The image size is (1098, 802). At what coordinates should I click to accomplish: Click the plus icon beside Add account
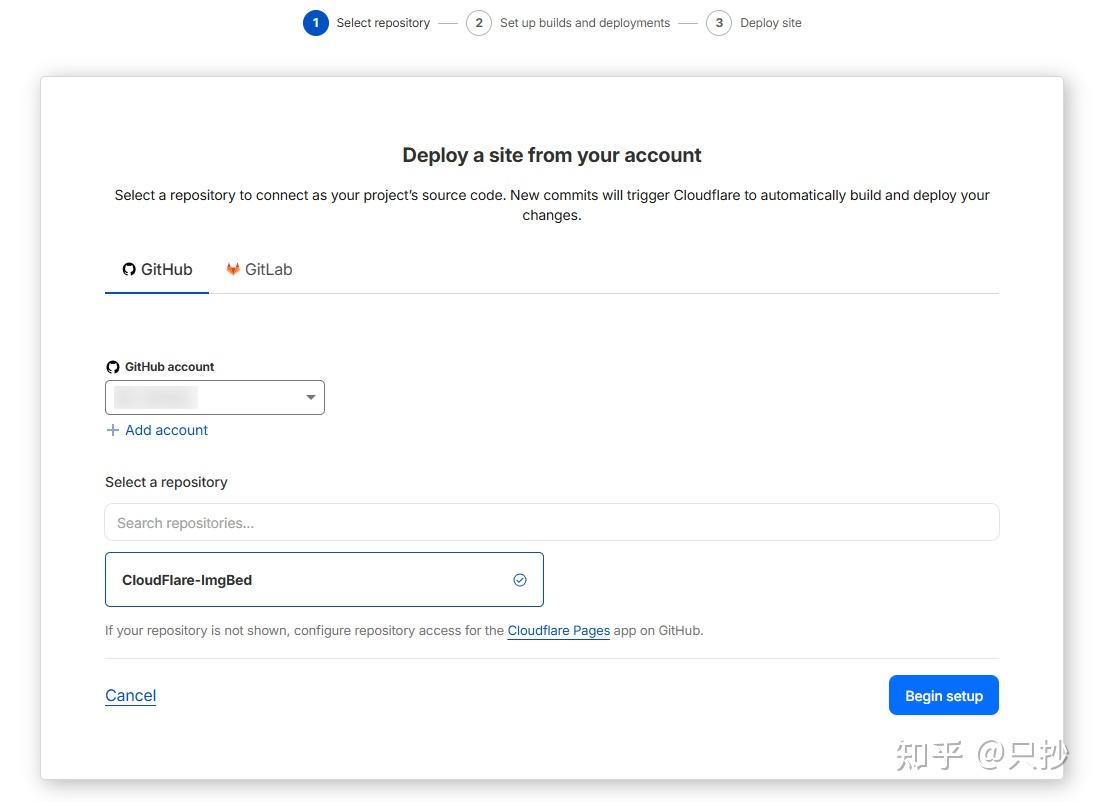[x=113, y=430]
